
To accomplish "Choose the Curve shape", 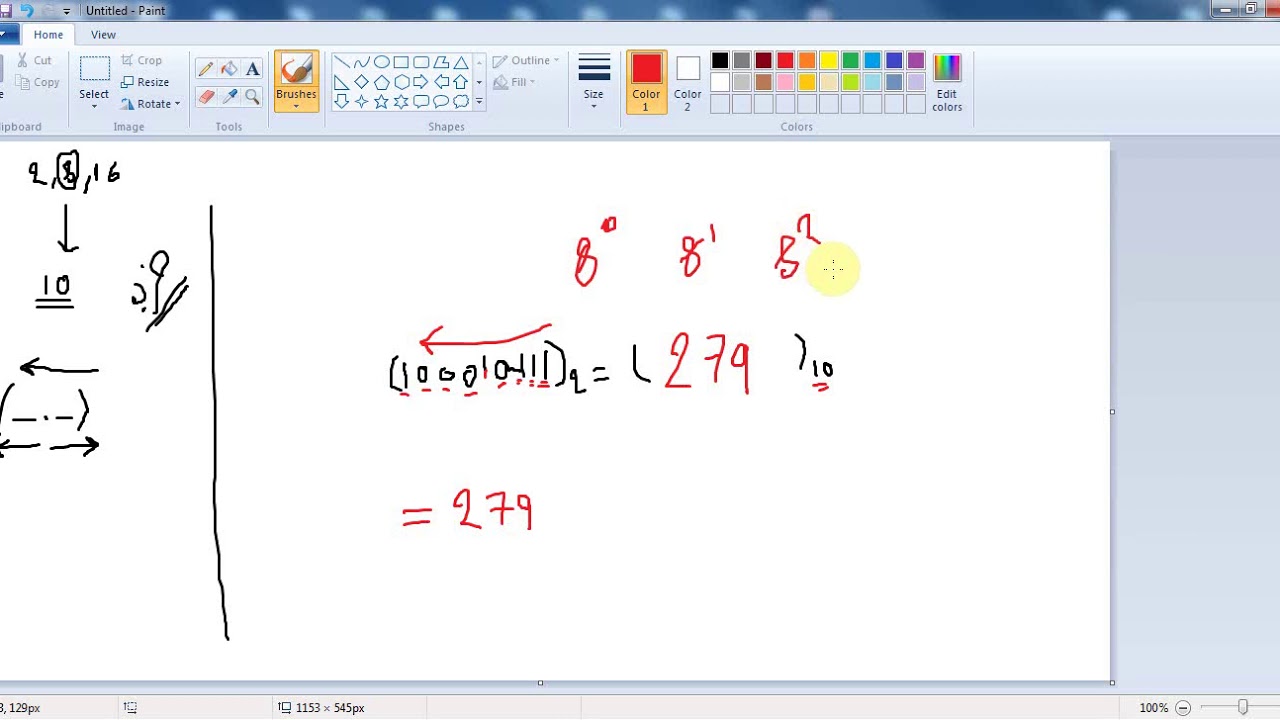I will (361, 62).
